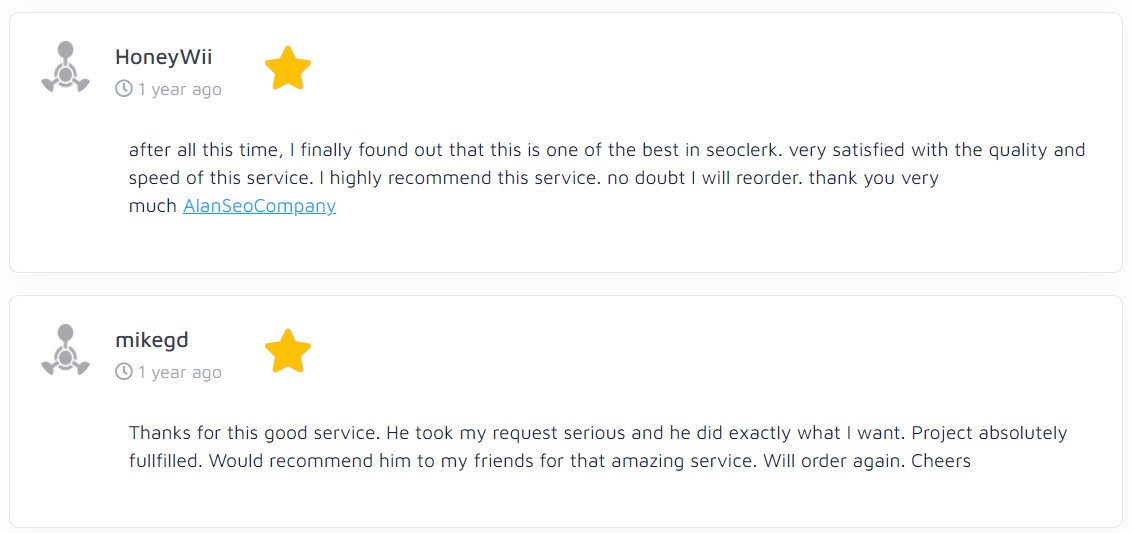This screenshot has height=533, width=1133.
Task: Click mikegd's avatar icon
Action: pyautogui.click(x=65, y=350)
